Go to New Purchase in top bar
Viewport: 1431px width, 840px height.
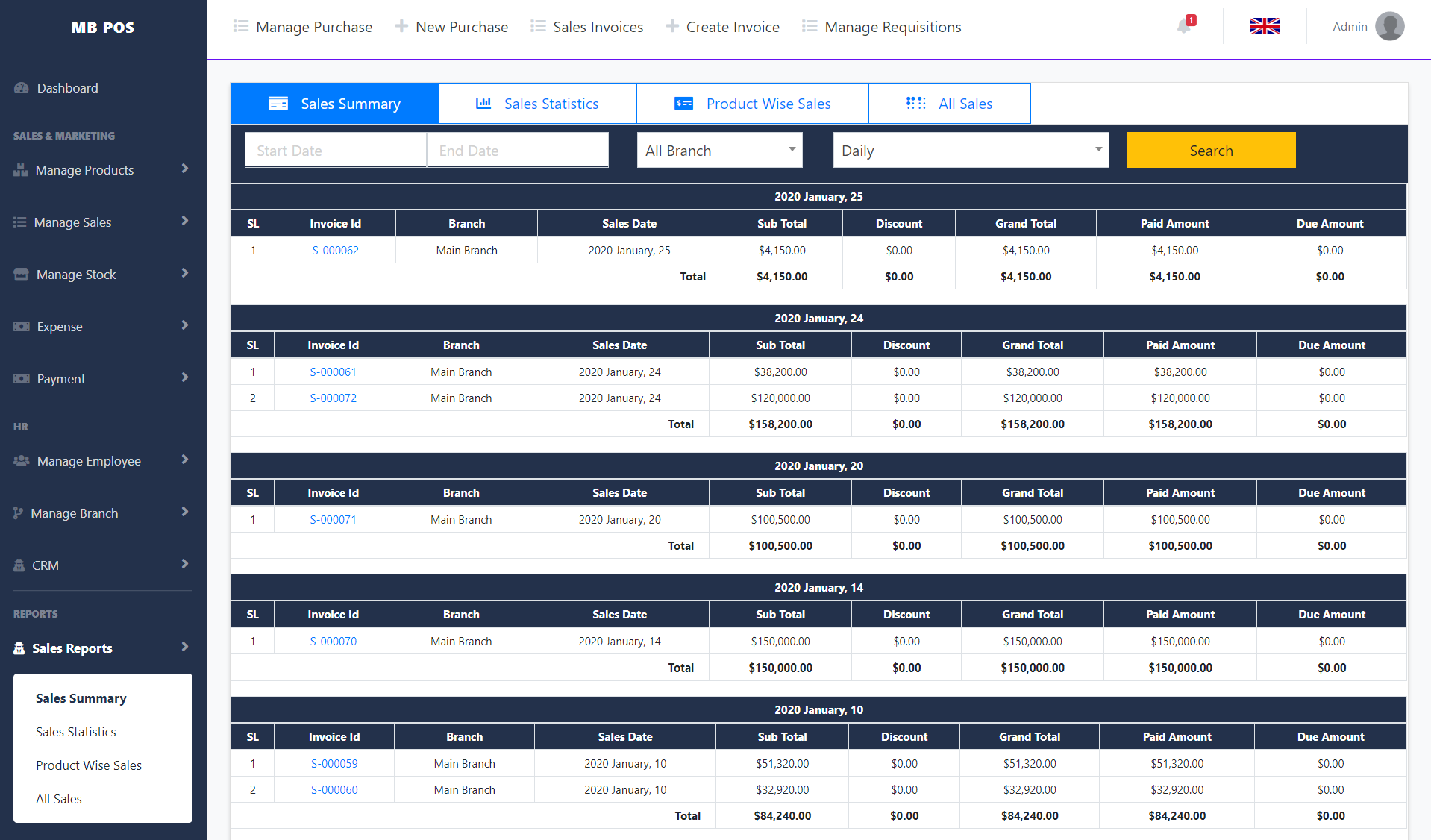click(x=451, y=27)
